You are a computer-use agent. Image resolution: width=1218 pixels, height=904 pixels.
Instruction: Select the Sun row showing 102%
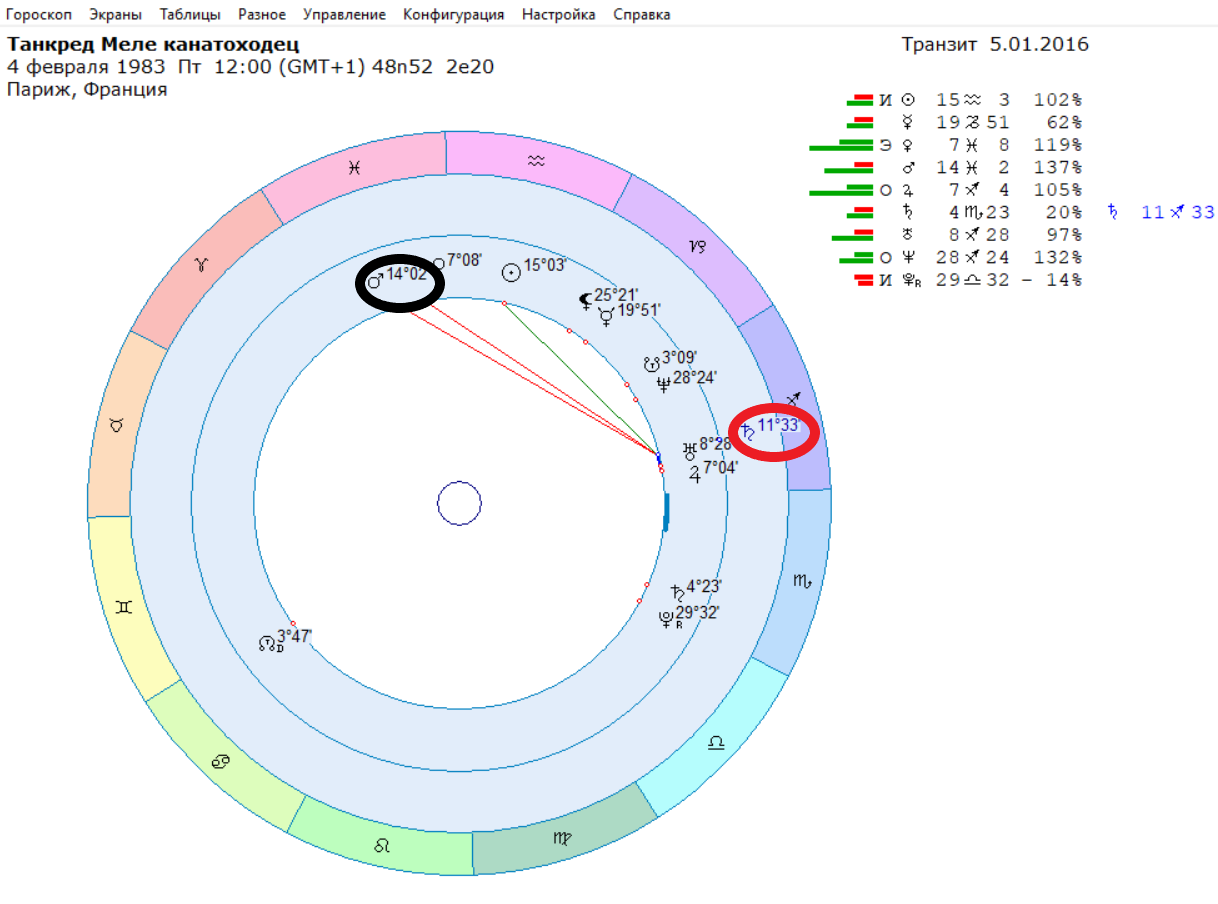[x=963, y=100]
